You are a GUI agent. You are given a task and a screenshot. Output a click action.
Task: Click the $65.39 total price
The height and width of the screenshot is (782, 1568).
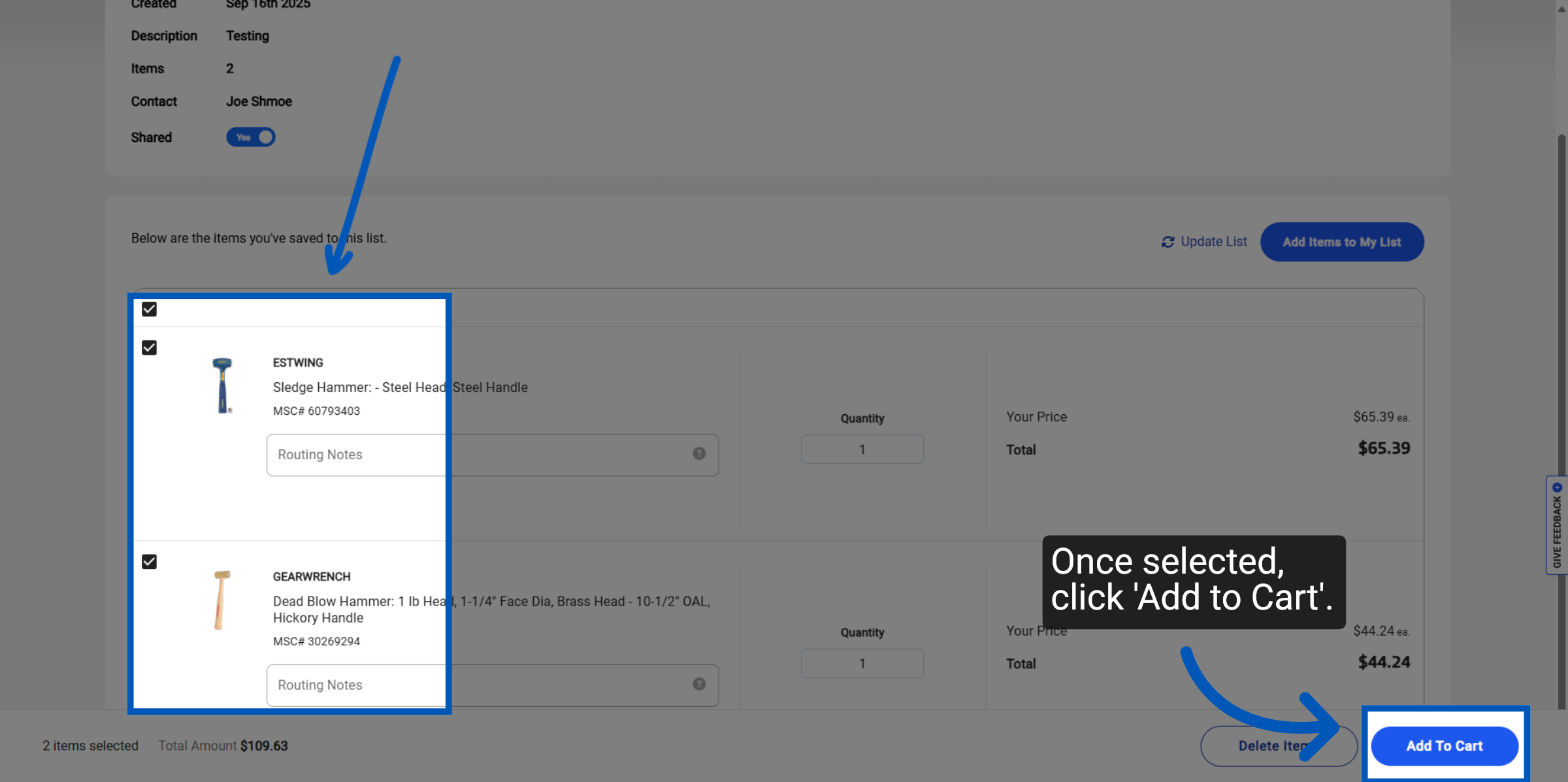pyautogui.click(x=1384, y=449)
